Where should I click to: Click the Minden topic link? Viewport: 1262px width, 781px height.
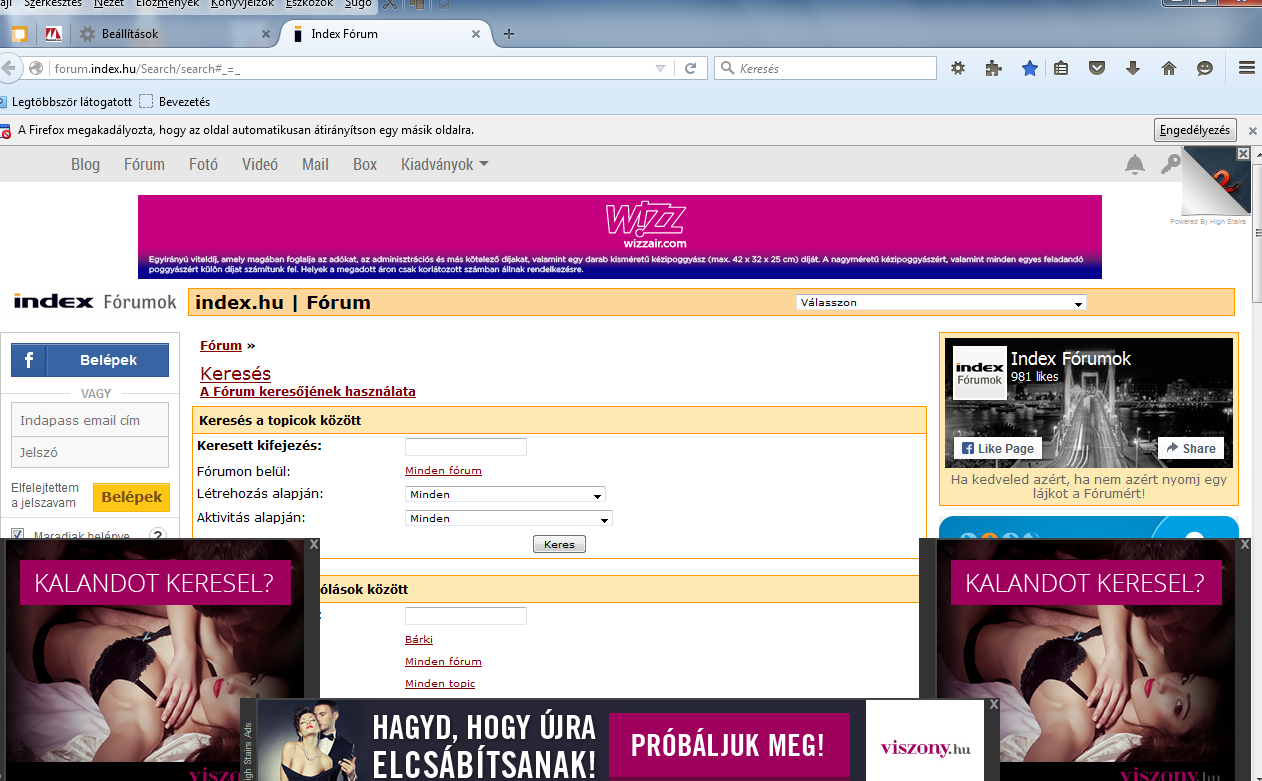point(440,683)
